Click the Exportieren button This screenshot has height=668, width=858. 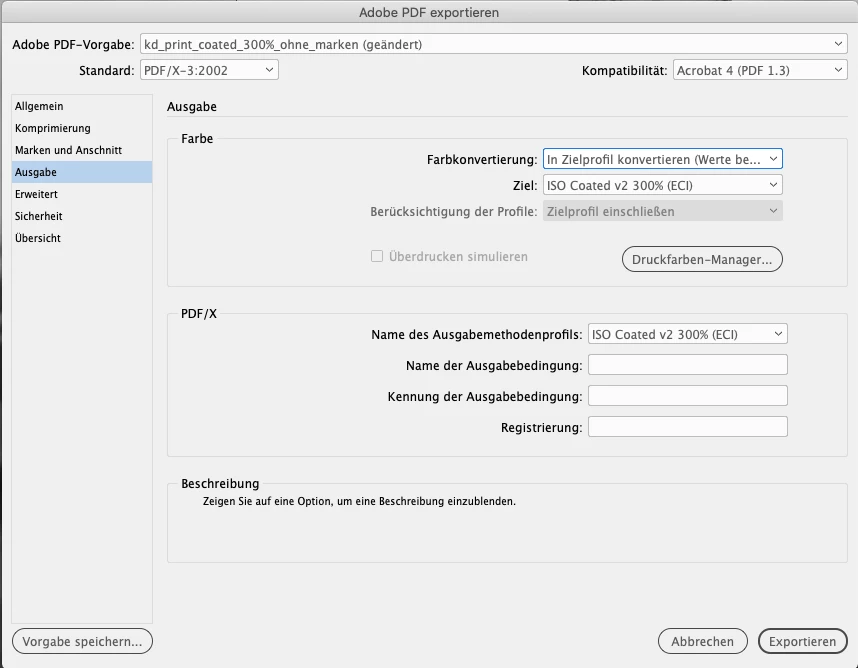point(802,641)
